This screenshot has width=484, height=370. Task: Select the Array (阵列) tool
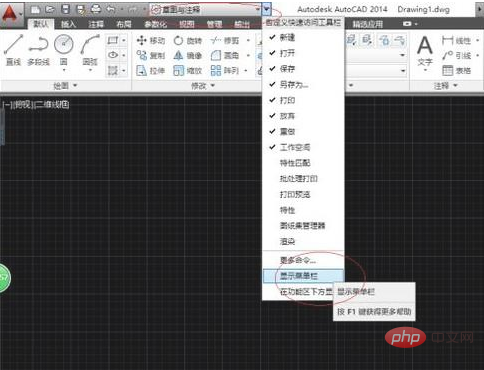225,70
